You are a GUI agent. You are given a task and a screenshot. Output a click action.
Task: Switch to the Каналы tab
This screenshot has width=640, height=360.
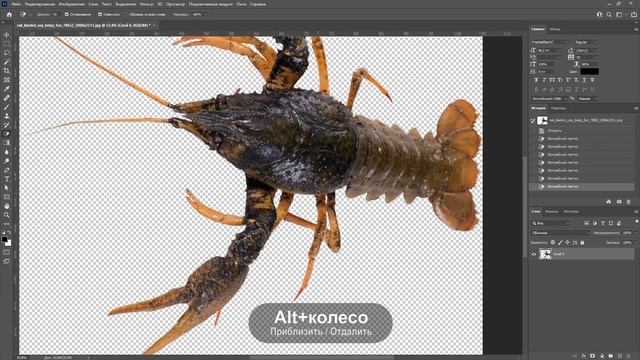[552, 211]
